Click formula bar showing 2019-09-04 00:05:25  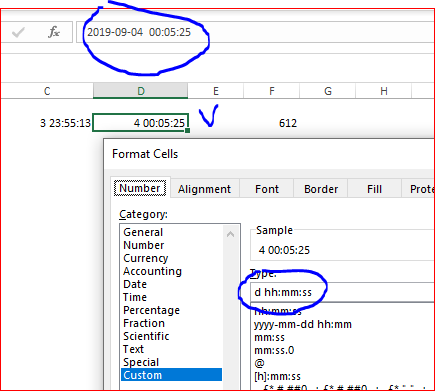[255, 32]
